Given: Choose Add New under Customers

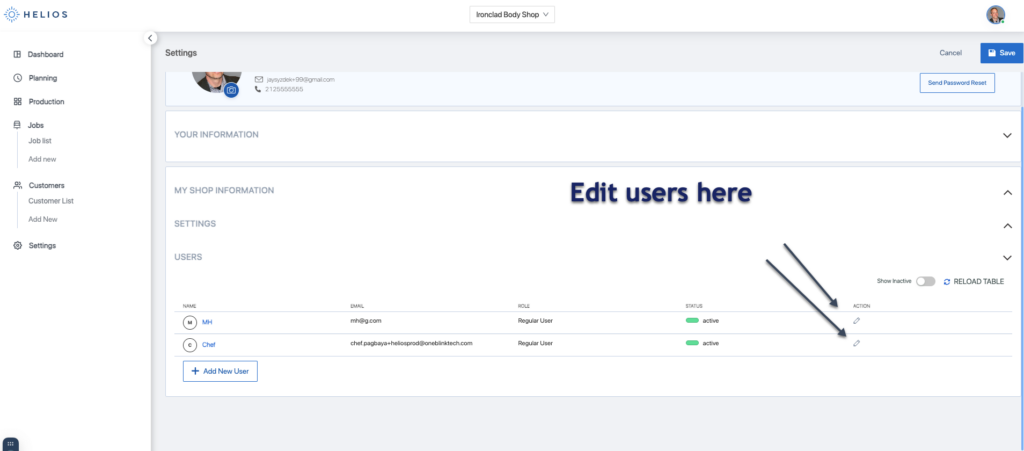Looking at the screenshot, I should pyautogui.click(x=43, y=219).
